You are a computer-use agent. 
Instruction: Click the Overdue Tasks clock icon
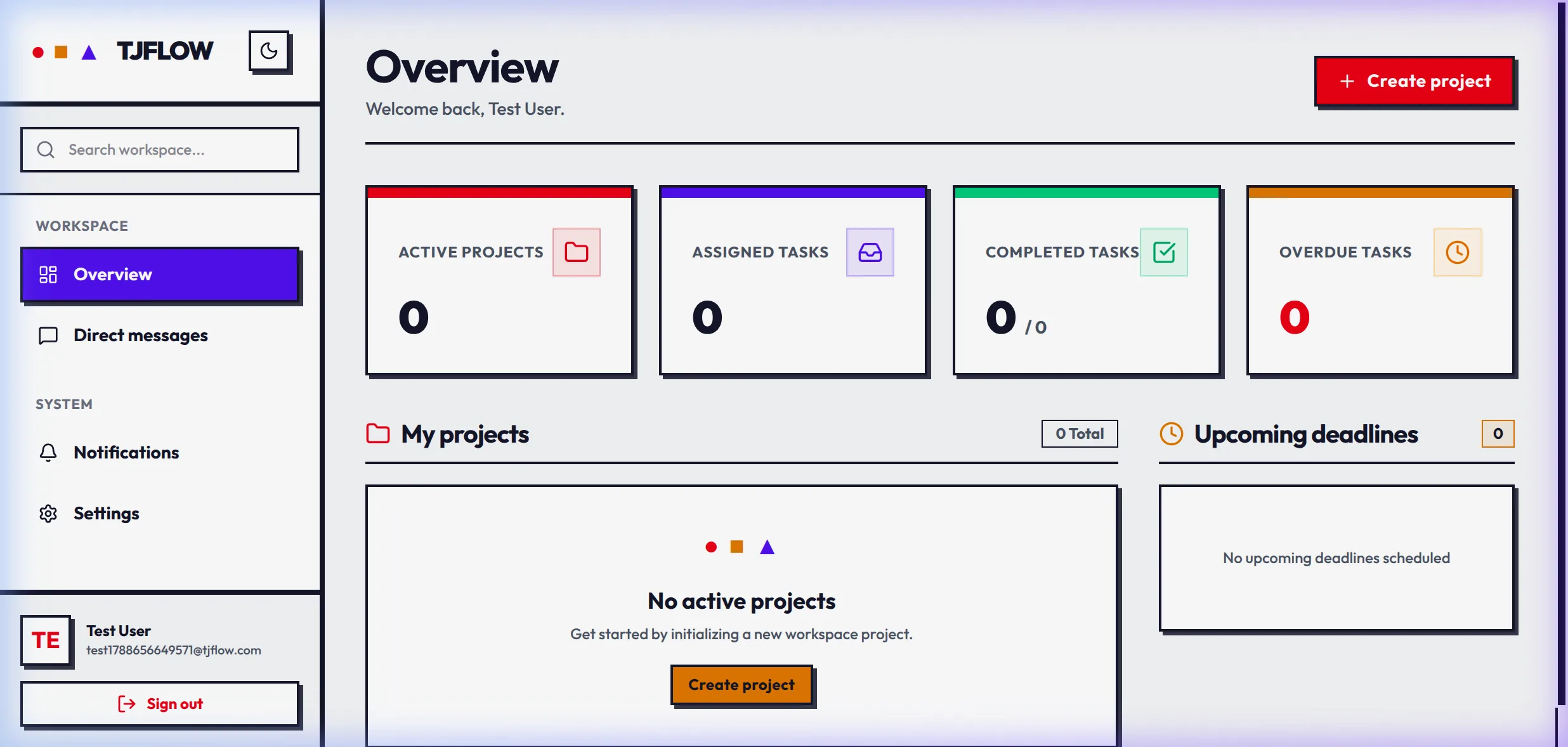click(x=1458, y=252)
